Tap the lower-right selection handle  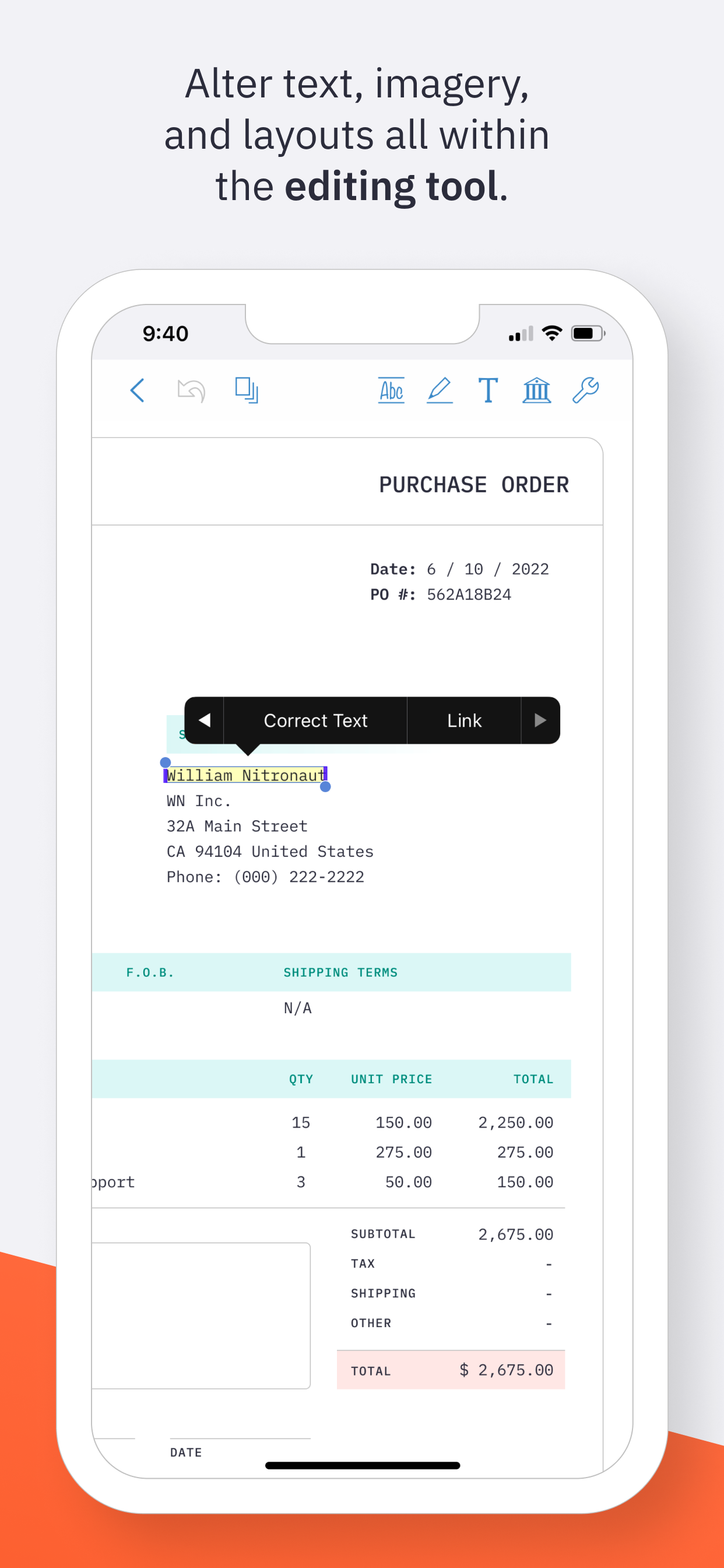(325, 787)
